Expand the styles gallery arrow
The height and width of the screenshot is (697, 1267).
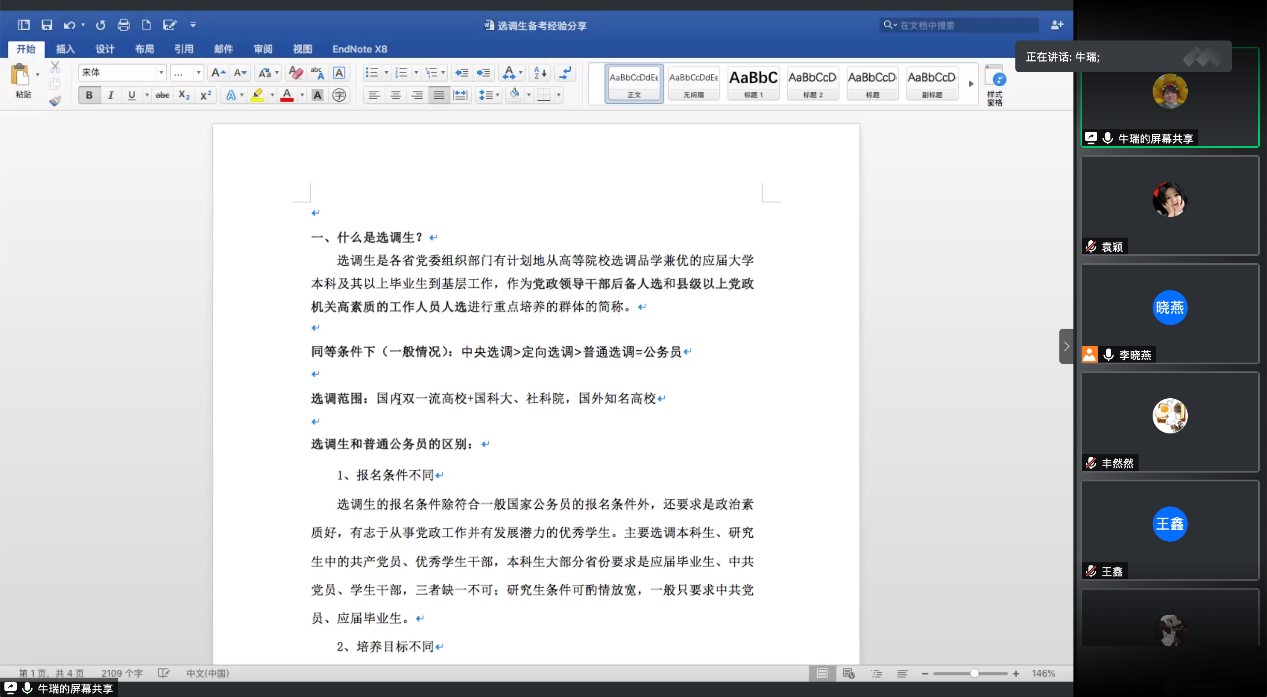(x=971, y=83)
